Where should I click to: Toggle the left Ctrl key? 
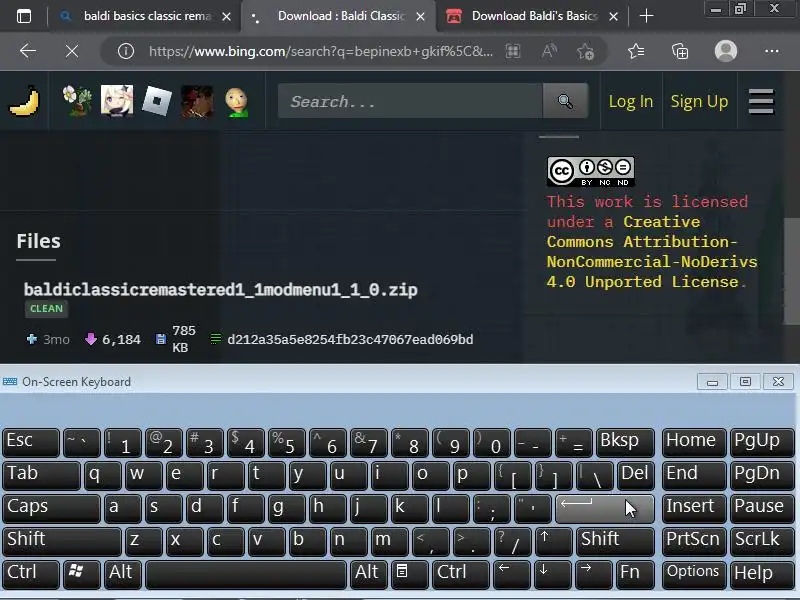(31, 573)
